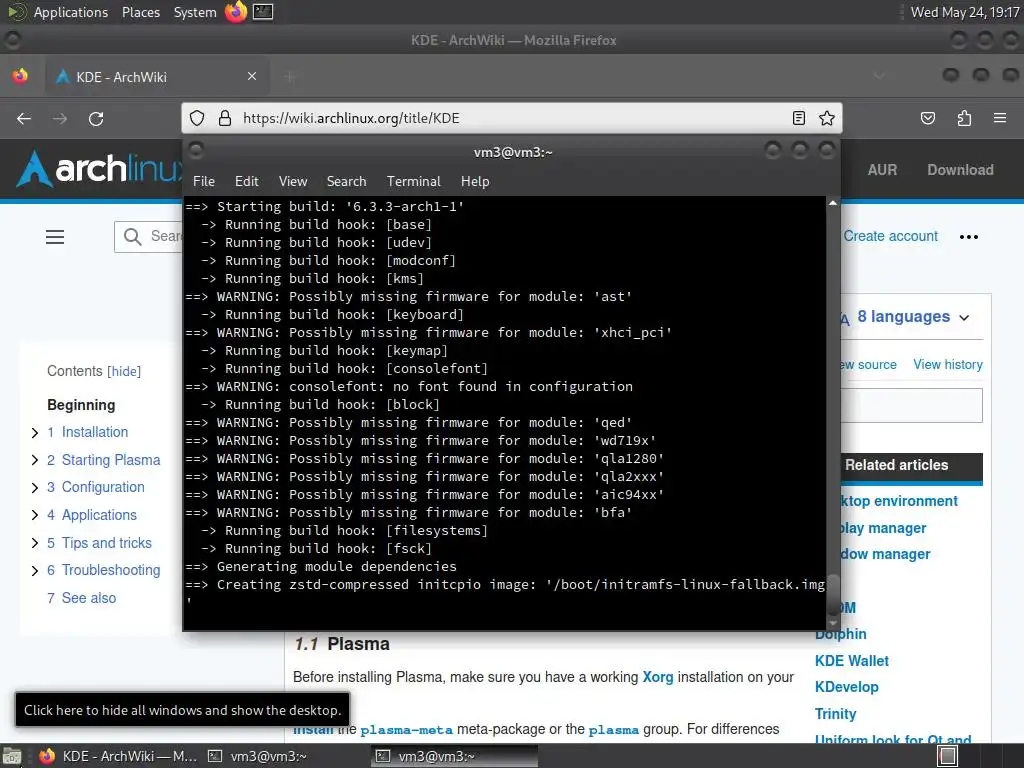Screen dimensions: 1024x768
Task: Open the shield tracking protection icon
Action: click(x=197, y=118)
